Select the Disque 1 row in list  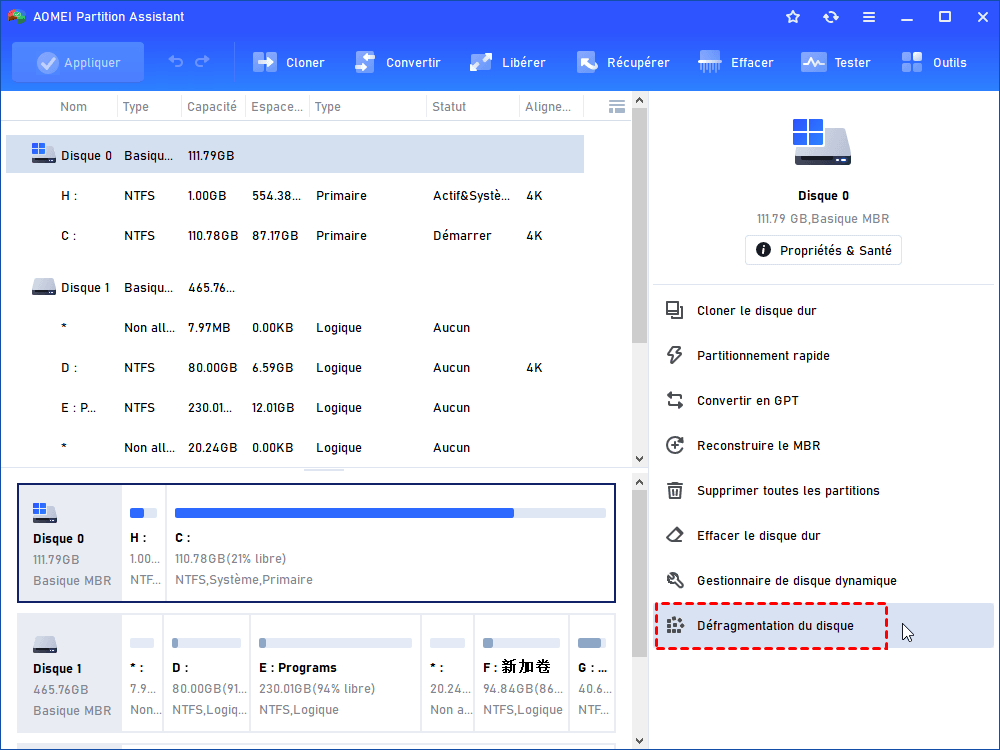(x=295, y=287)
